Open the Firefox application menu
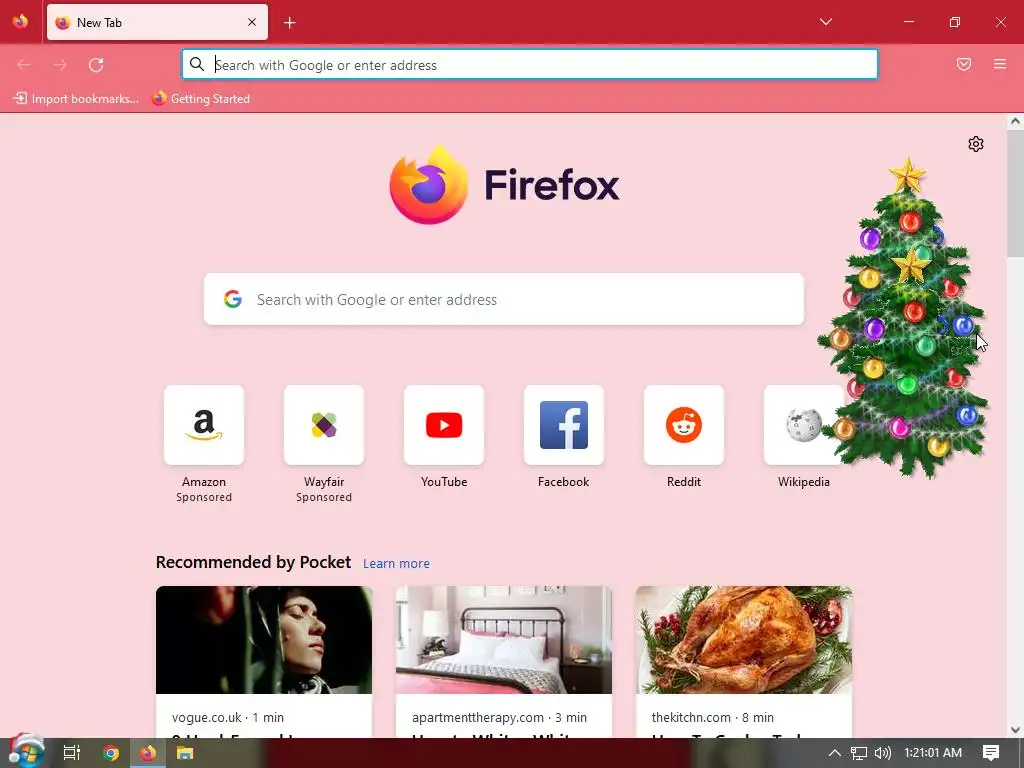Viewport: 1024px width, 768px height. [1000, 64]
